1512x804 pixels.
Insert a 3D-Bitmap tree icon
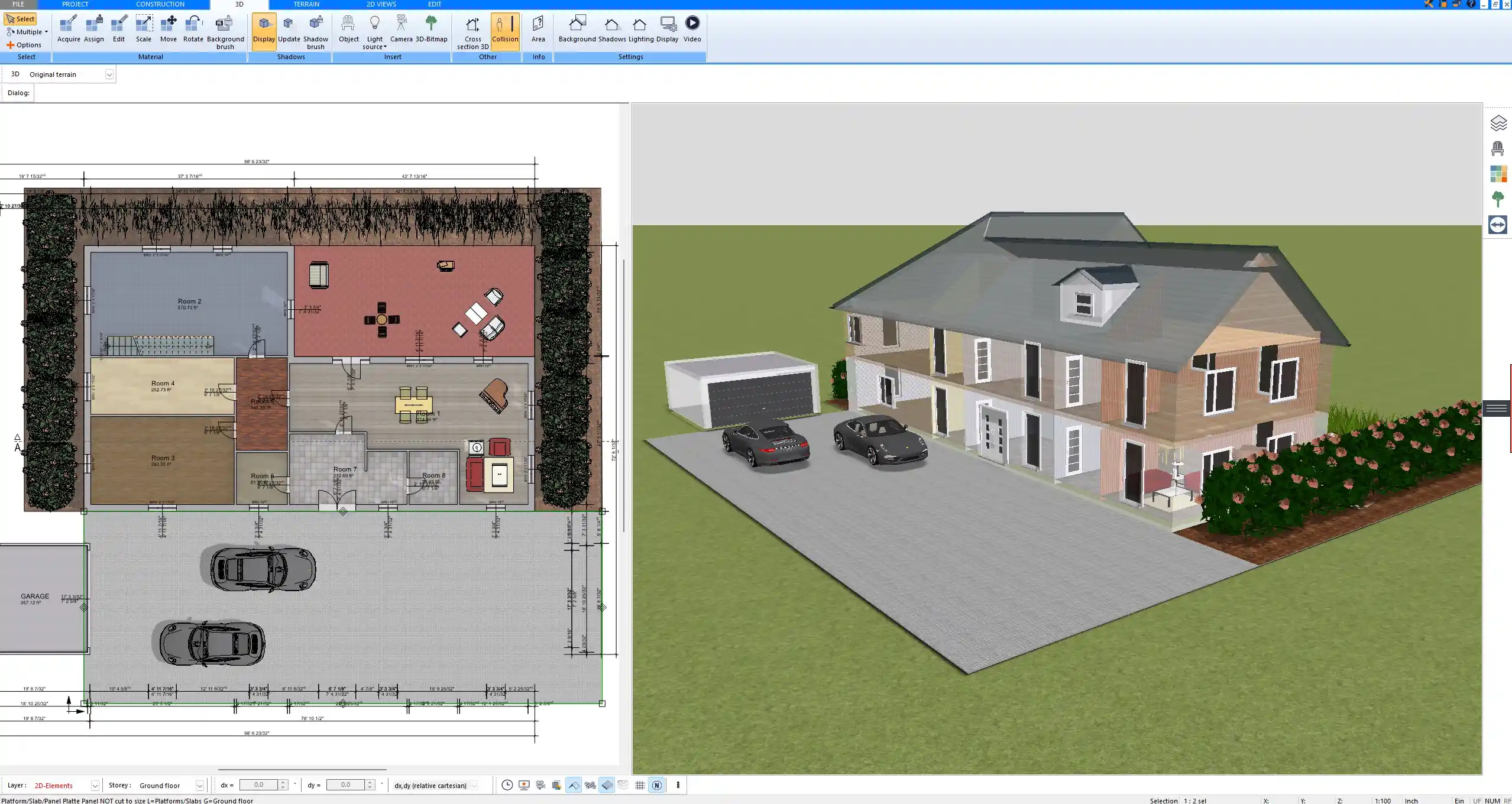click(x=431, y=30)
